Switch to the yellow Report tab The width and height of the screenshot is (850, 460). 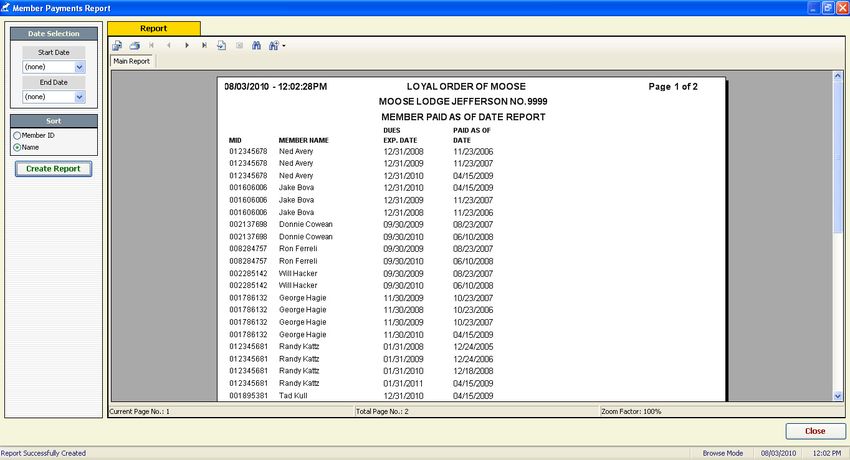(x=154, y=29)
